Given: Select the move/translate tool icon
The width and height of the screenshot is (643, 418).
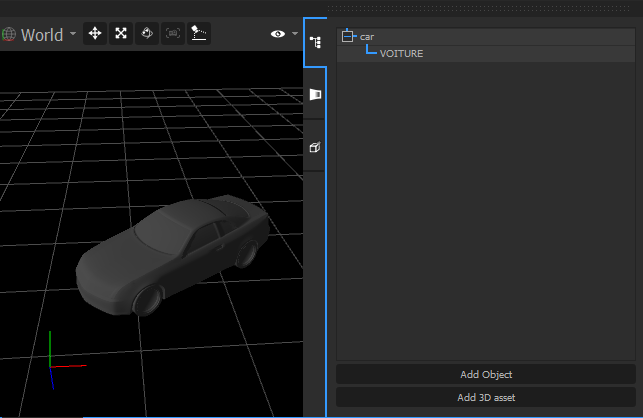Looking at the screenshot, I should (95, 34).
